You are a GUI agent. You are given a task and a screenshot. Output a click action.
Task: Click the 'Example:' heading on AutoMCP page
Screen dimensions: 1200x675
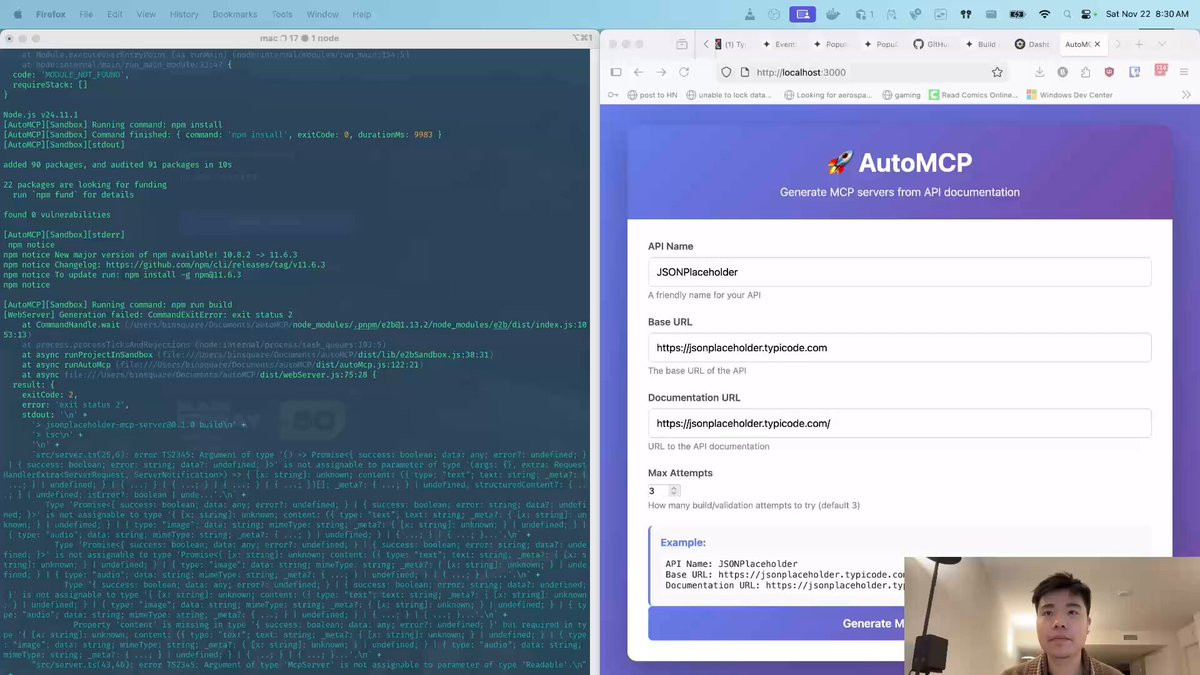point(683,542)
